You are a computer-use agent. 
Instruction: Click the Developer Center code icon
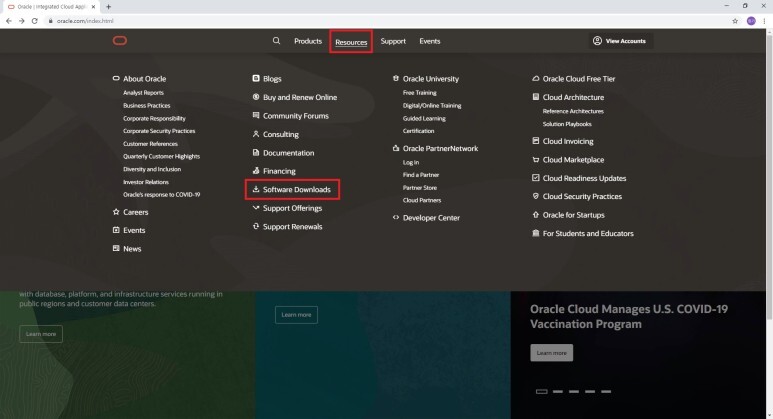pyautogui.click(x=396, y=217)
